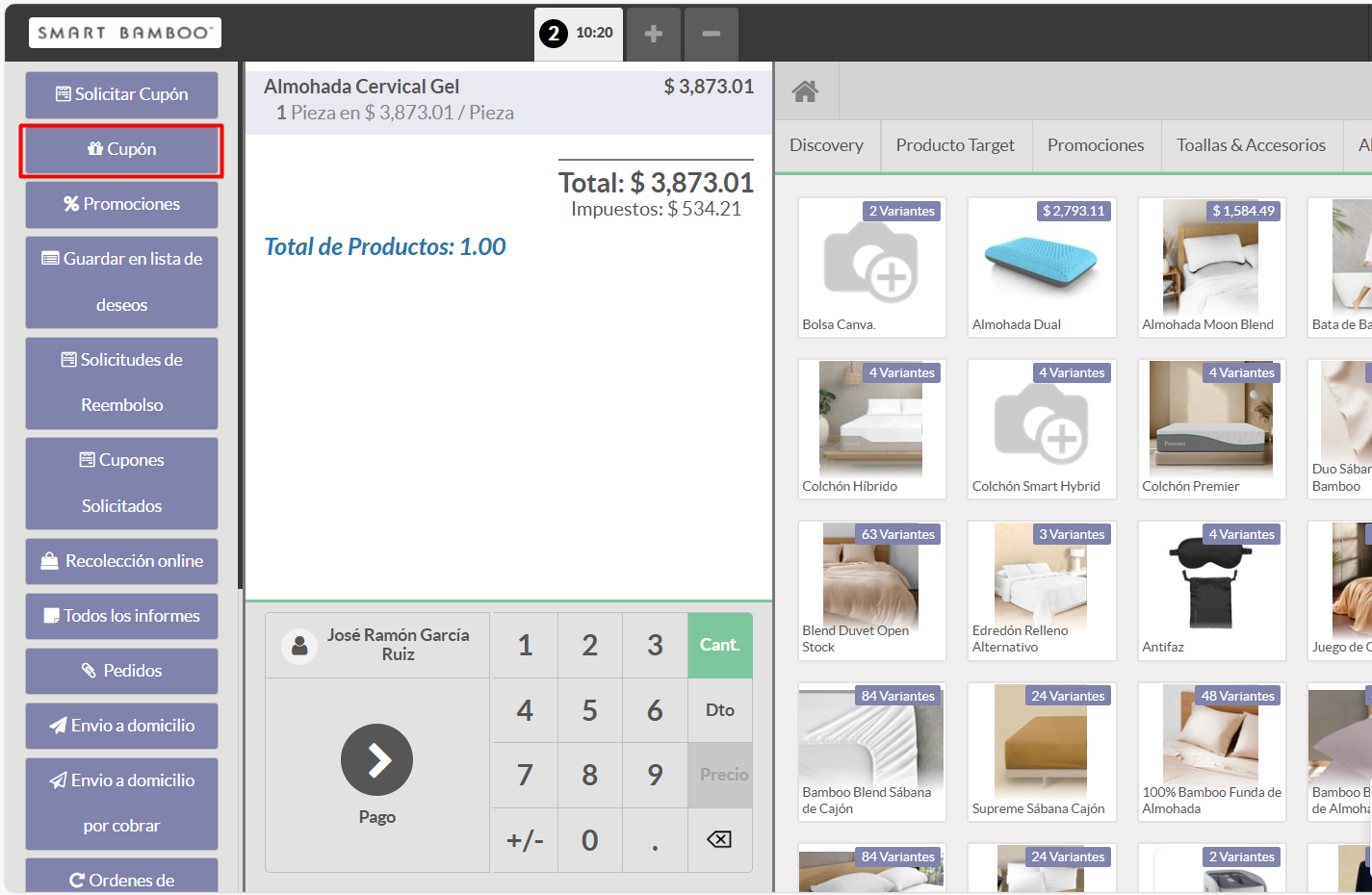Tap numpad digit 6
The image size is (1372, 895).
[x=655, y=710]
